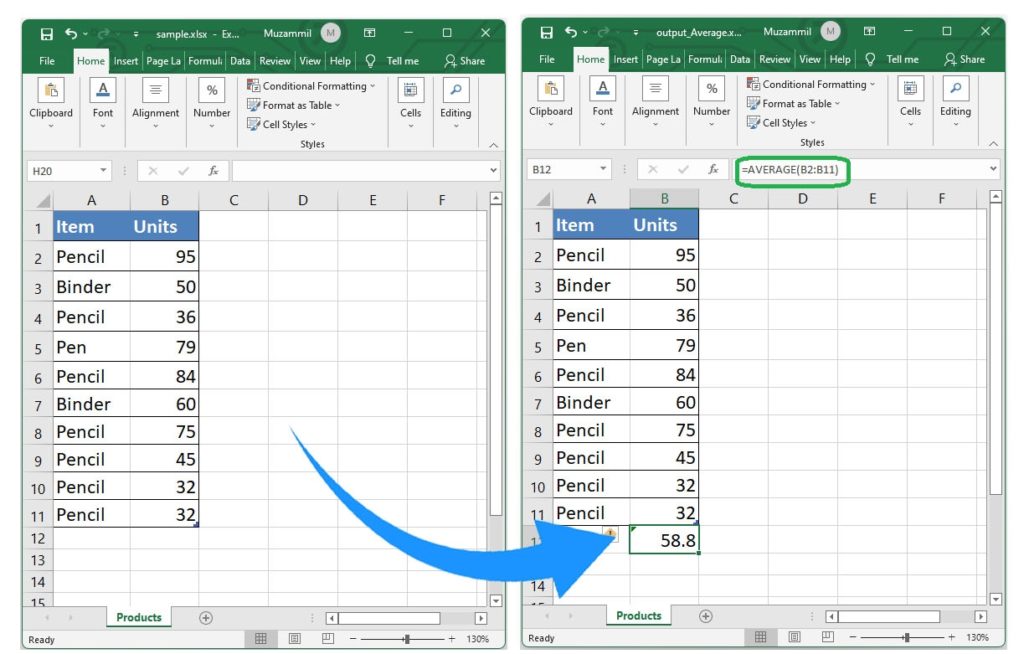Open the Quick Access Toolbar customize dropdown

(x=634, y=31)
